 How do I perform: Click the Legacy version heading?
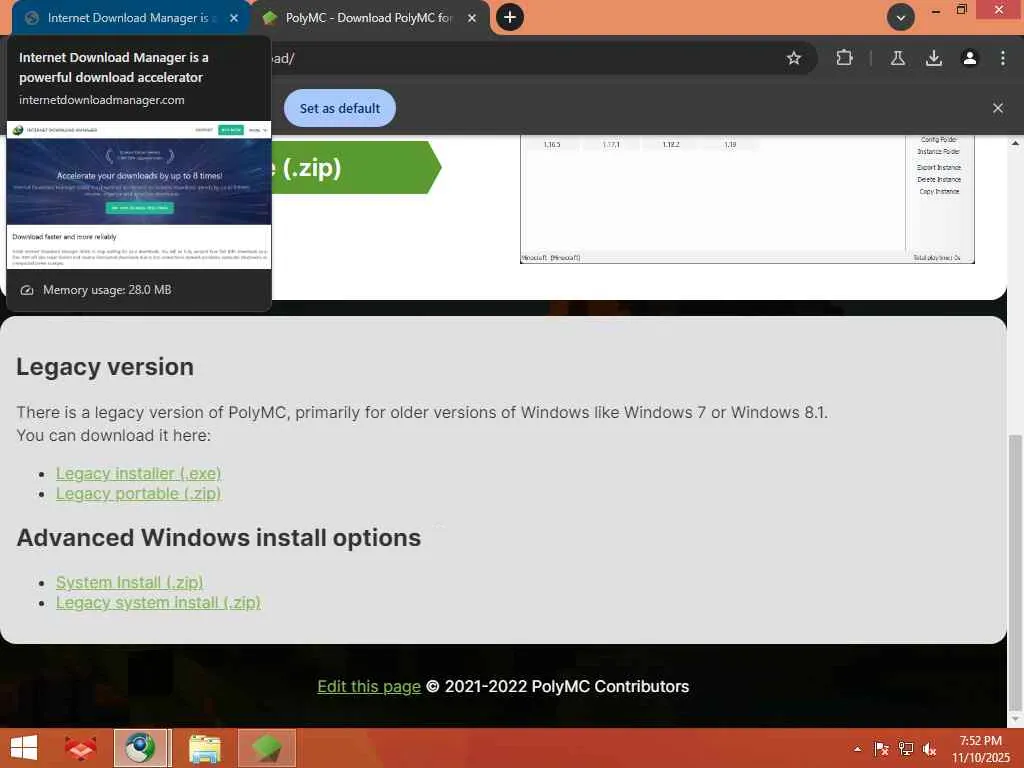click(105, 367)
